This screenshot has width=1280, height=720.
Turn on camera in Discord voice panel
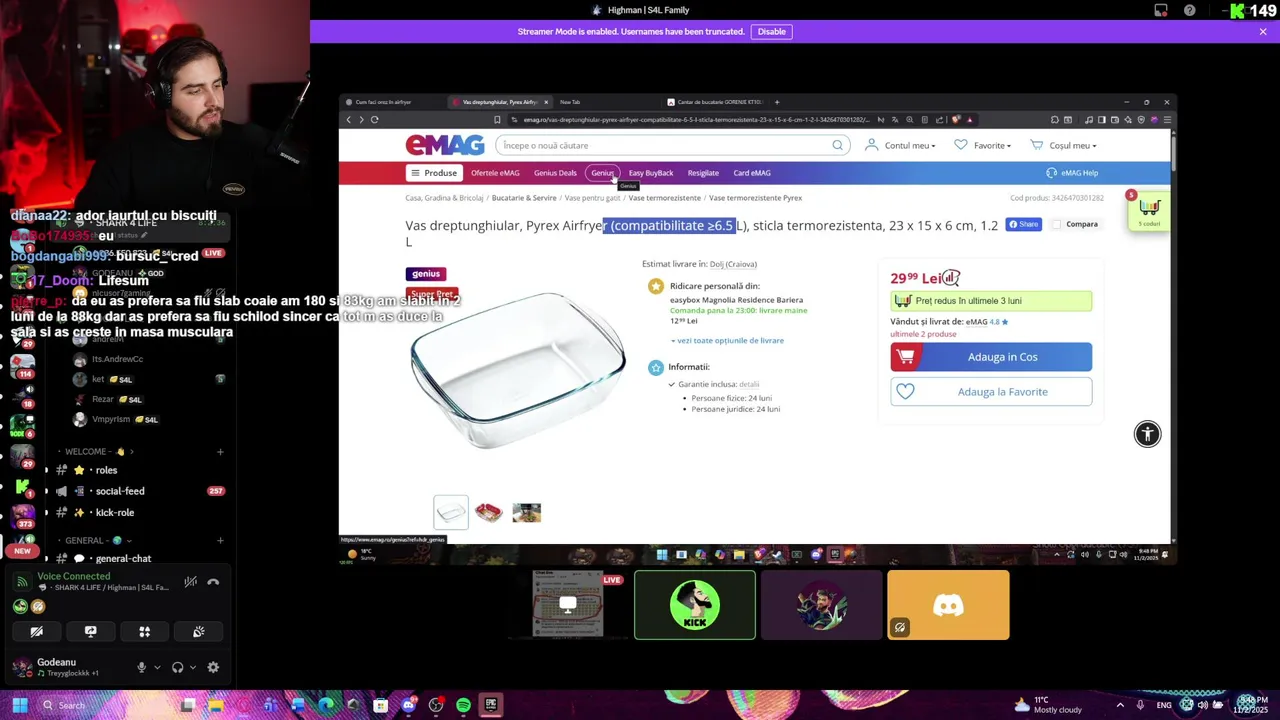click(x=36, y=632)
